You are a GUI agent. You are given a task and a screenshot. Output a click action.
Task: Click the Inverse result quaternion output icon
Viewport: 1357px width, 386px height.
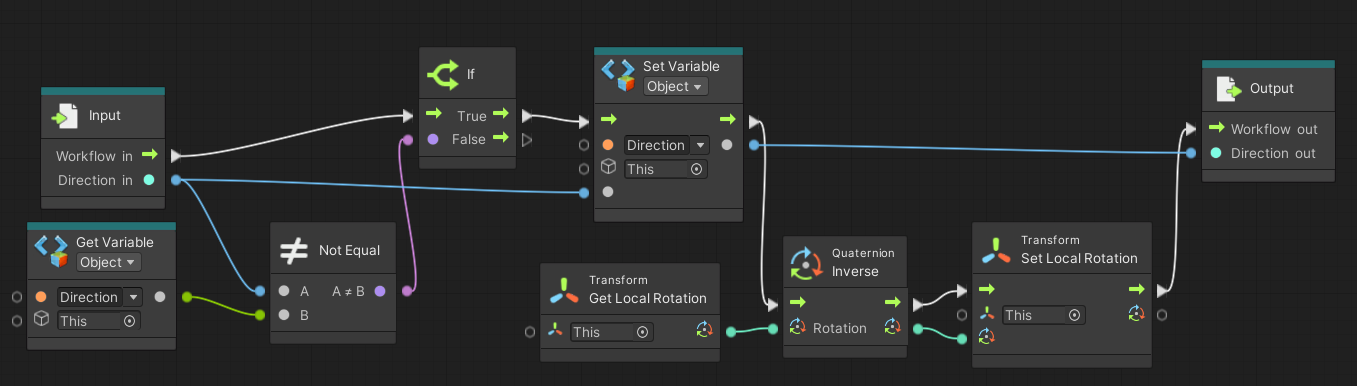[x=892, y=326]
